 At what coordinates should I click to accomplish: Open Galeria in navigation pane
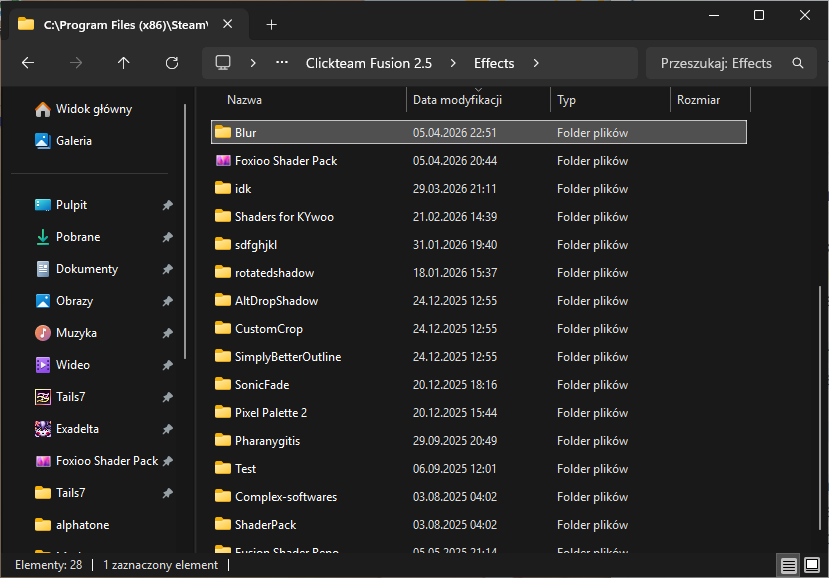coord(73,141)
